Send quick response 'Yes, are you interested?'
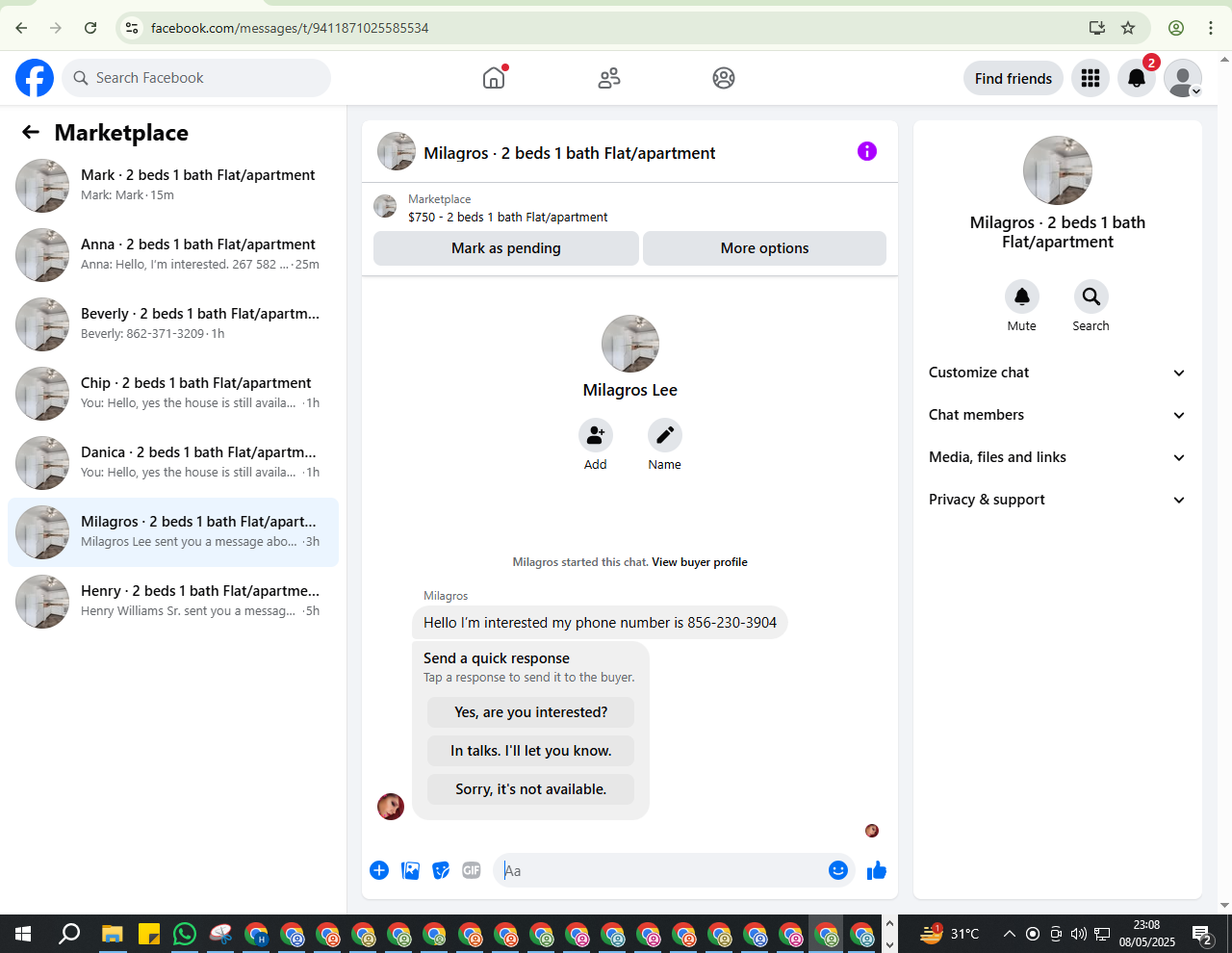The height and width of the screenshot is (953, 1232). 531,712
